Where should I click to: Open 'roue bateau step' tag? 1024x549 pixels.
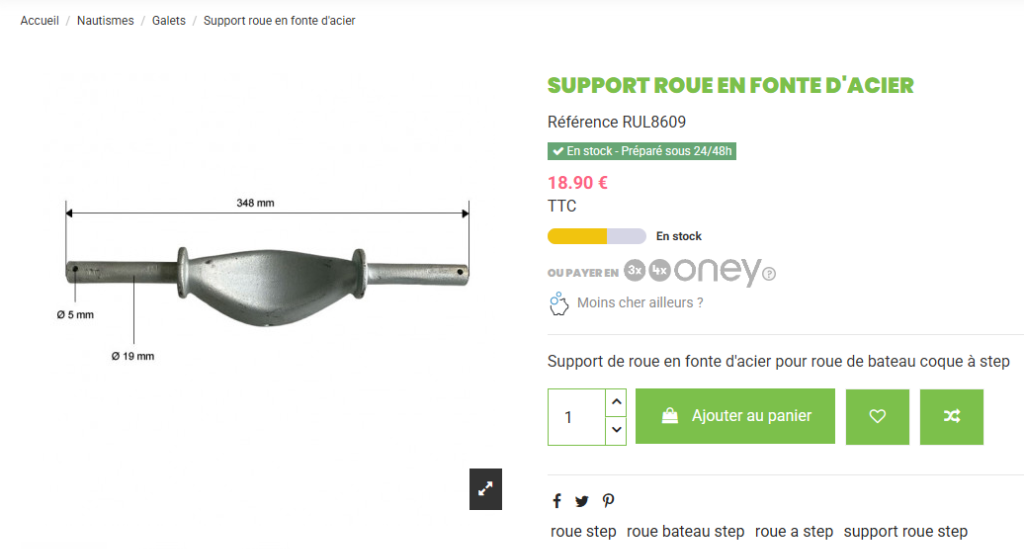coord(685,531)
